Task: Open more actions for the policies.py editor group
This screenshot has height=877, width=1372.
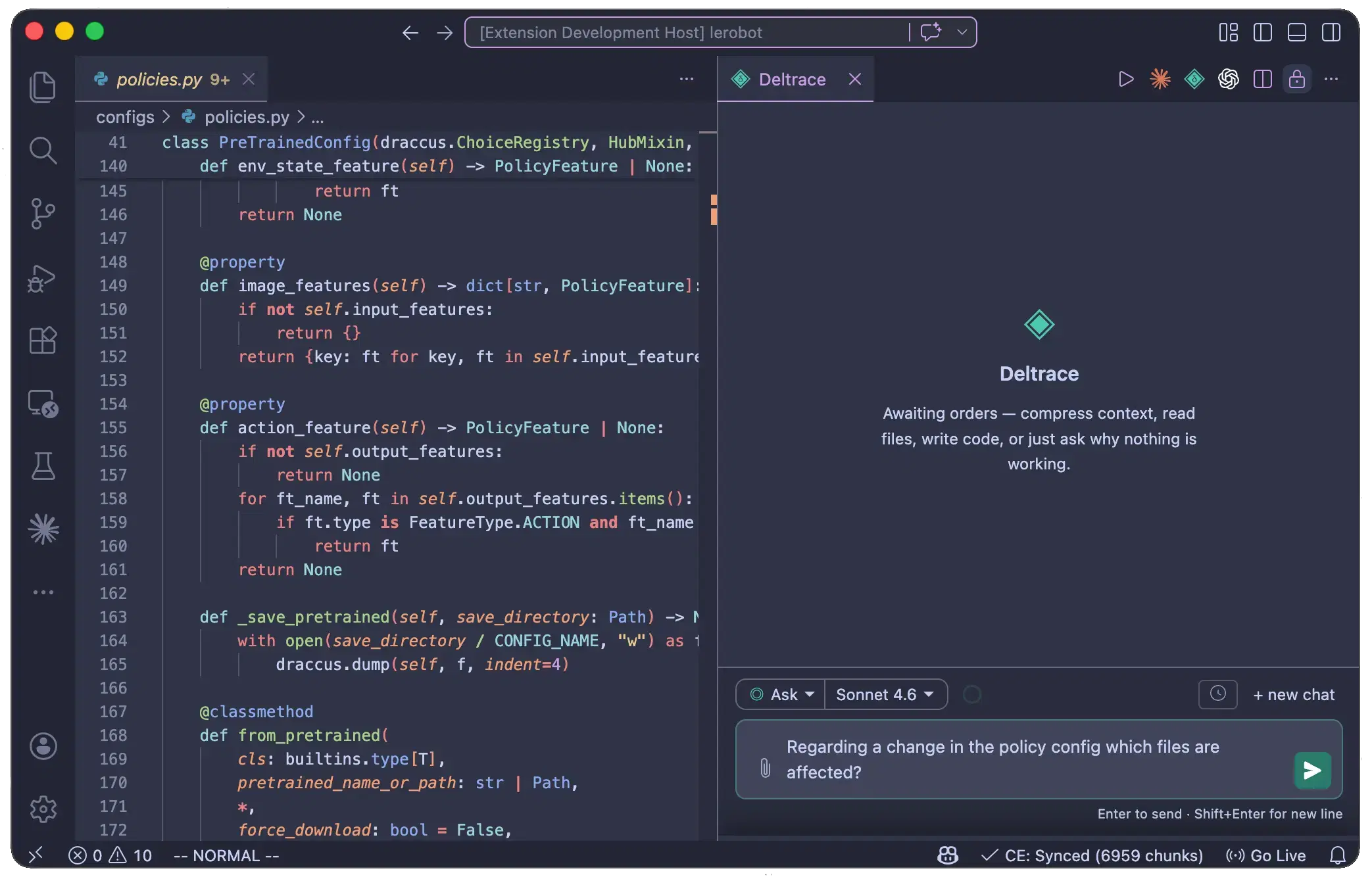Action: 686,80
